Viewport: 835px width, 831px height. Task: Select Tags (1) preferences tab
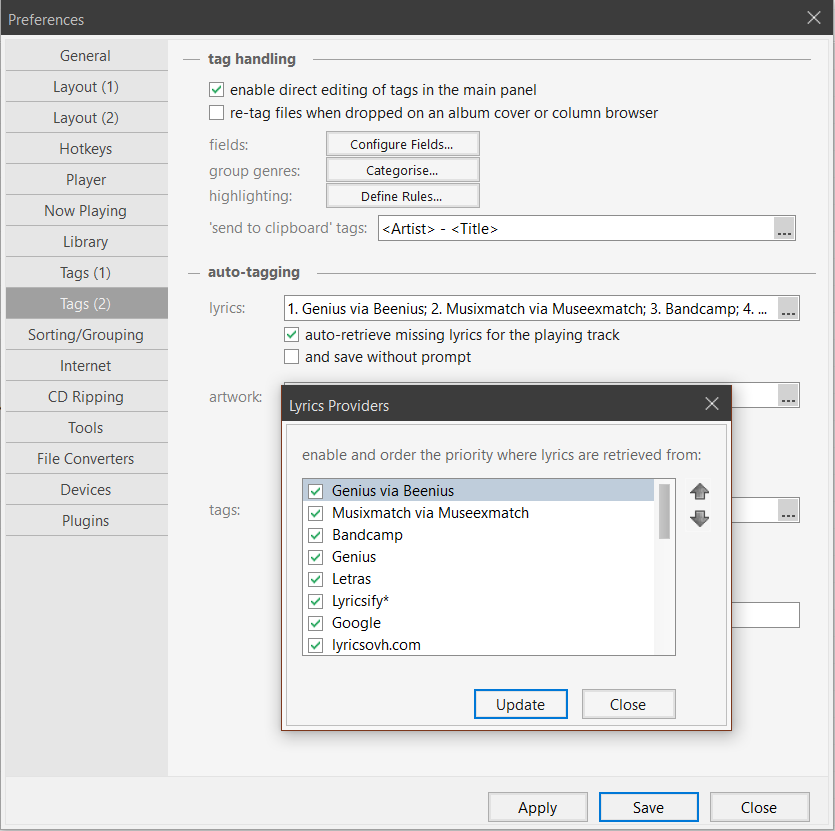[86, 272]
